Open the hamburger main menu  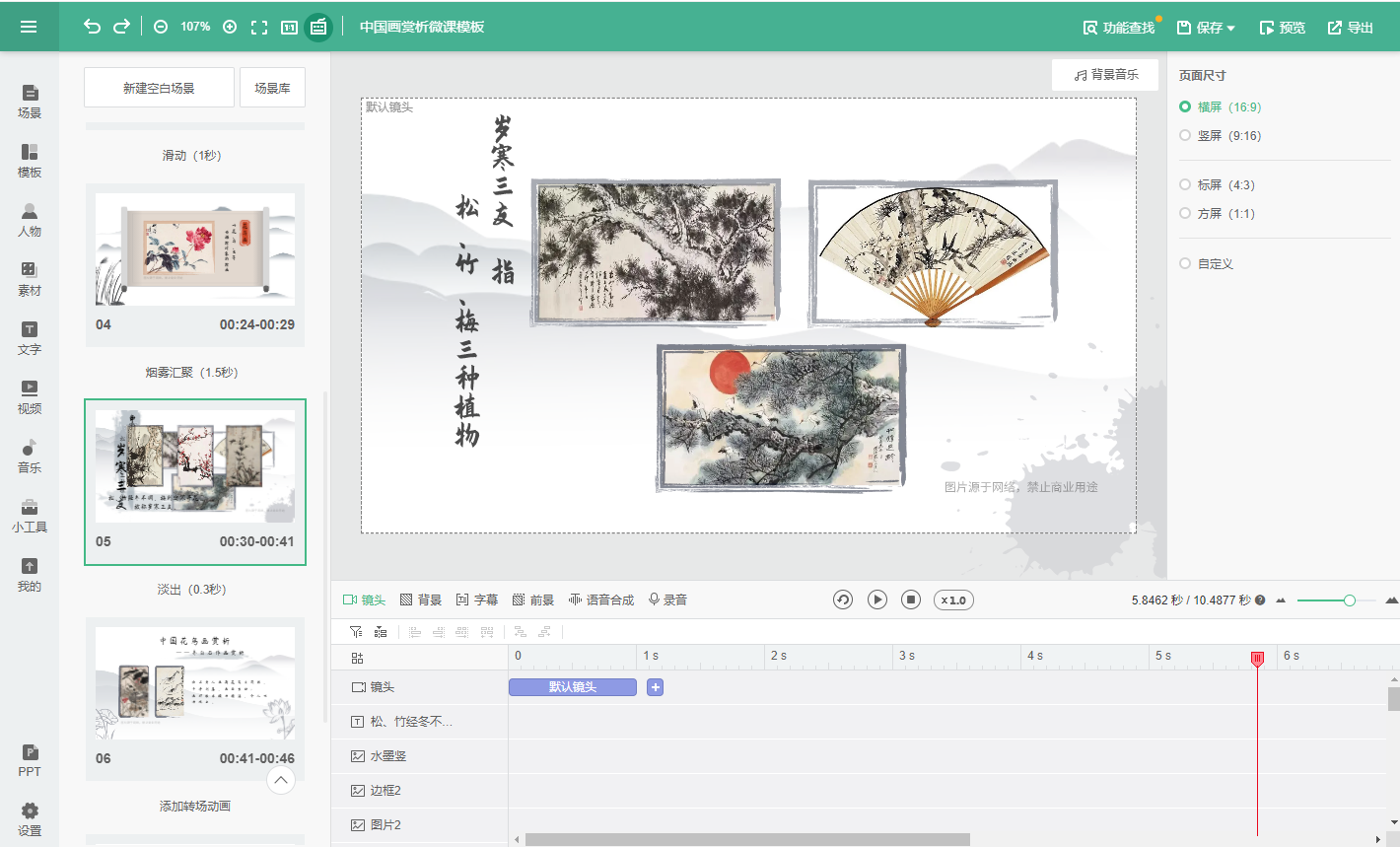[29, 27]
